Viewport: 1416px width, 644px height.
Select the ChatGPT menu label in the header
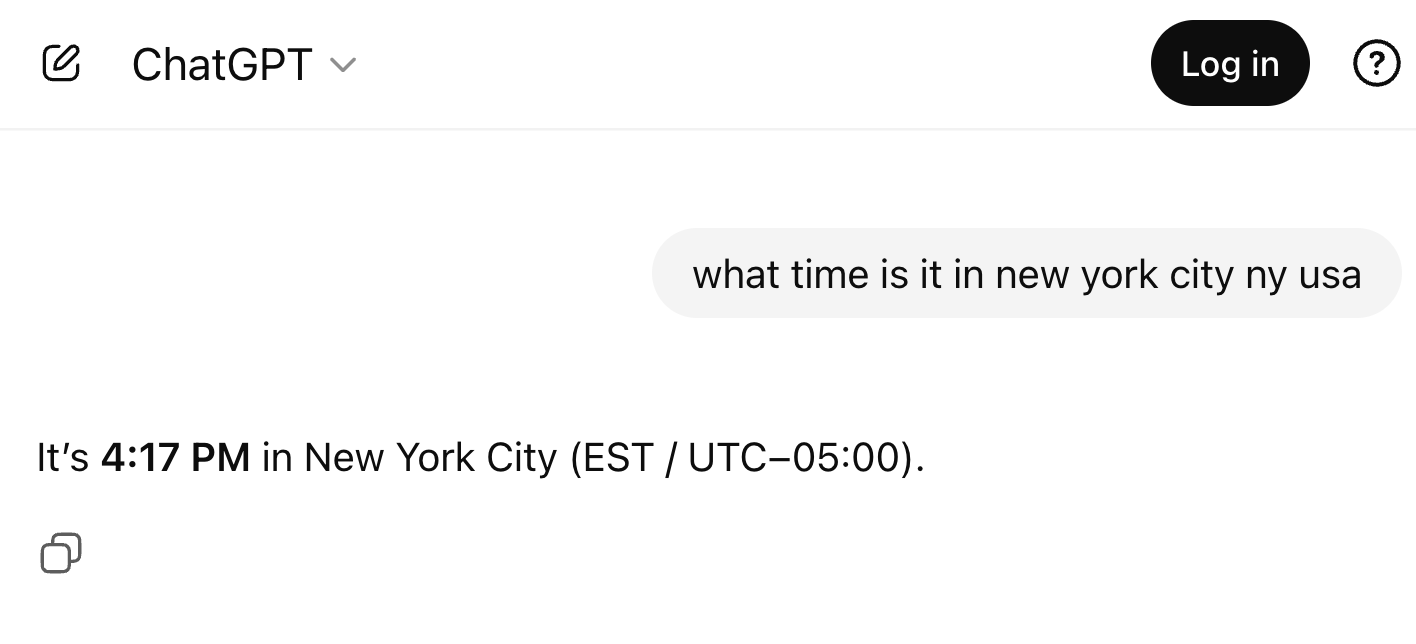[x=221, y=63]
